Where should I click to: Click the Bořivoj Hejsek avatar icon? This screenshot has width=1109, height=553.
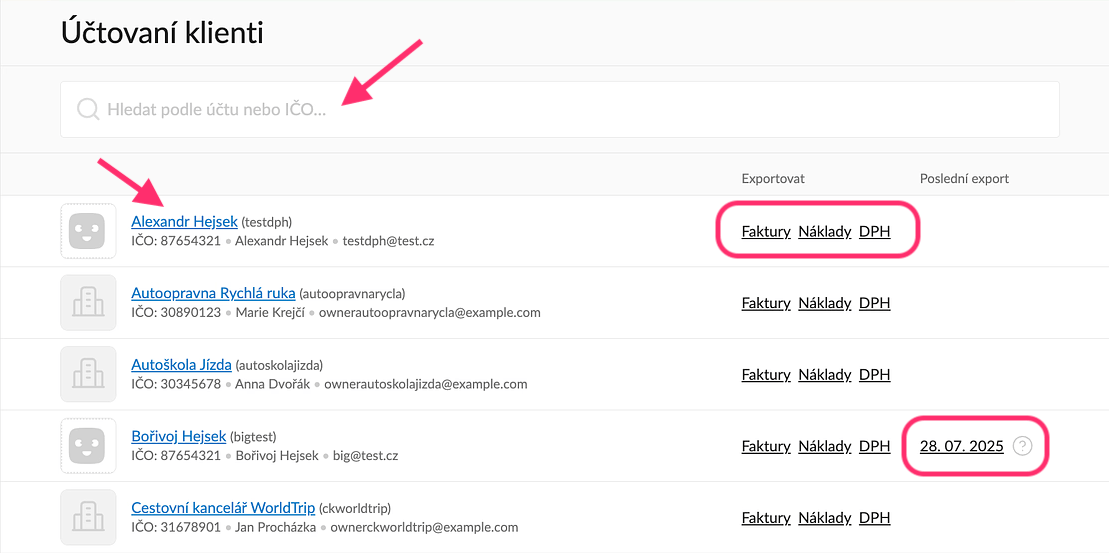point(88,446)
